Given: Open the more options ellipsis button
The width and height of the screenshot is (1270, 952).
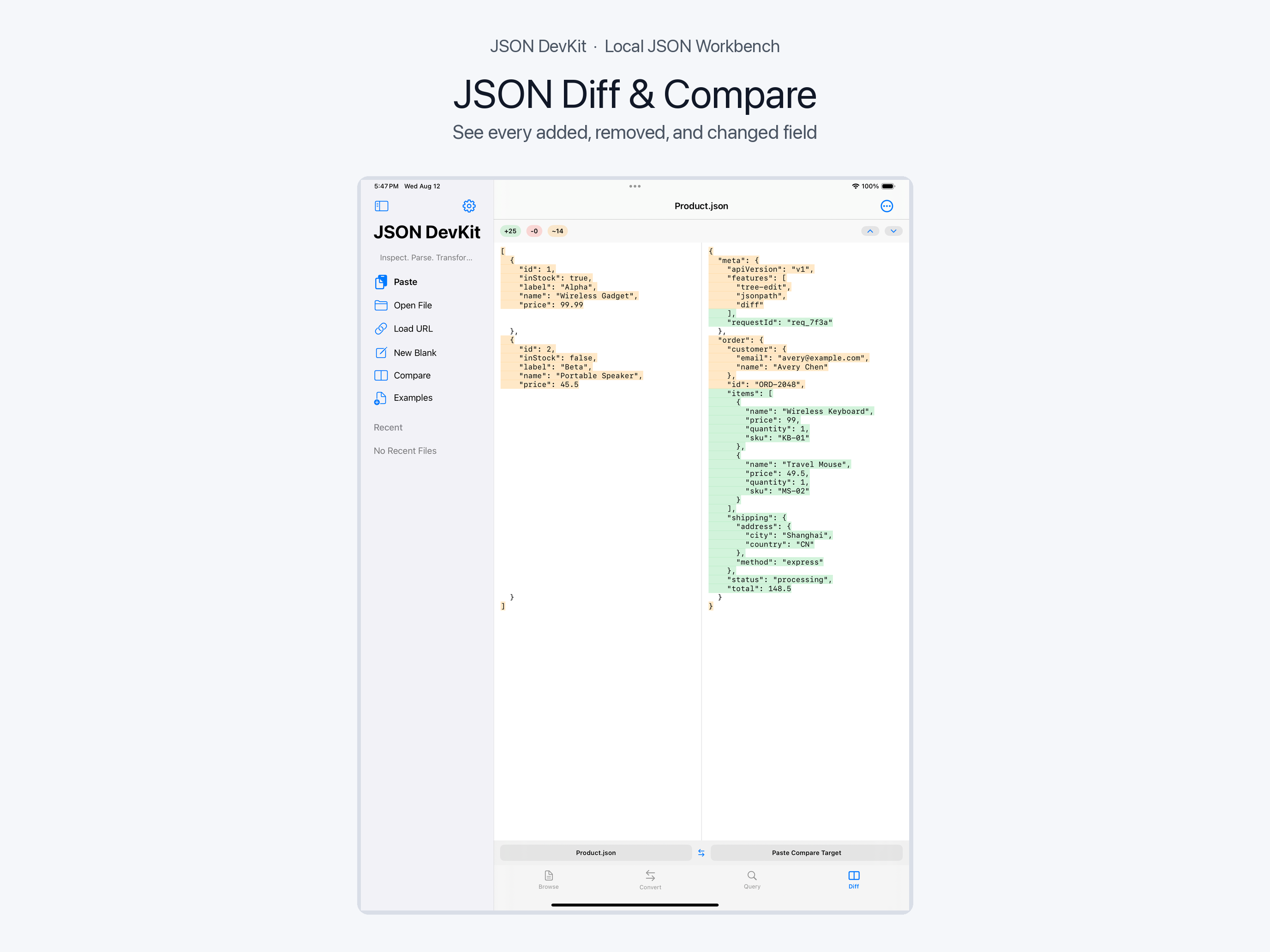Looking at the screenshot, I should (x=887, y=206).
